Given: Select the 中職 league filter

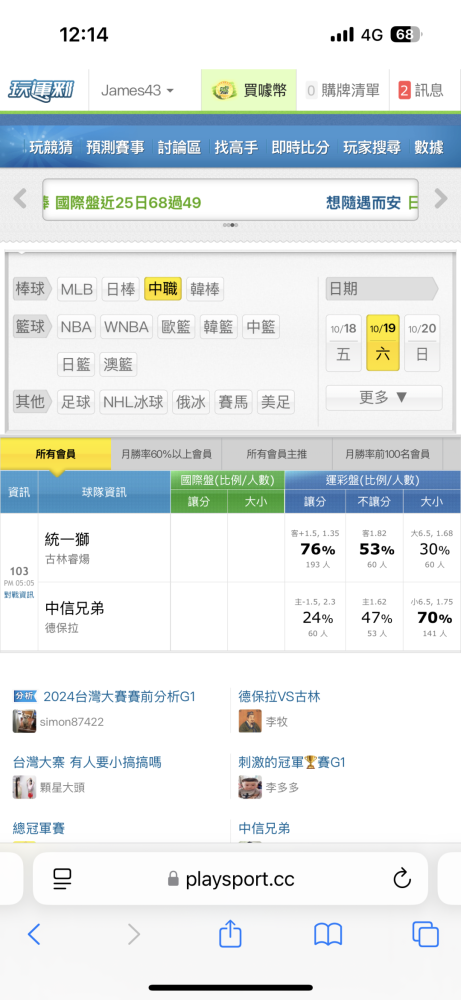Looking at the screenshot, I should pyautogui.click(x=163, y=289).
